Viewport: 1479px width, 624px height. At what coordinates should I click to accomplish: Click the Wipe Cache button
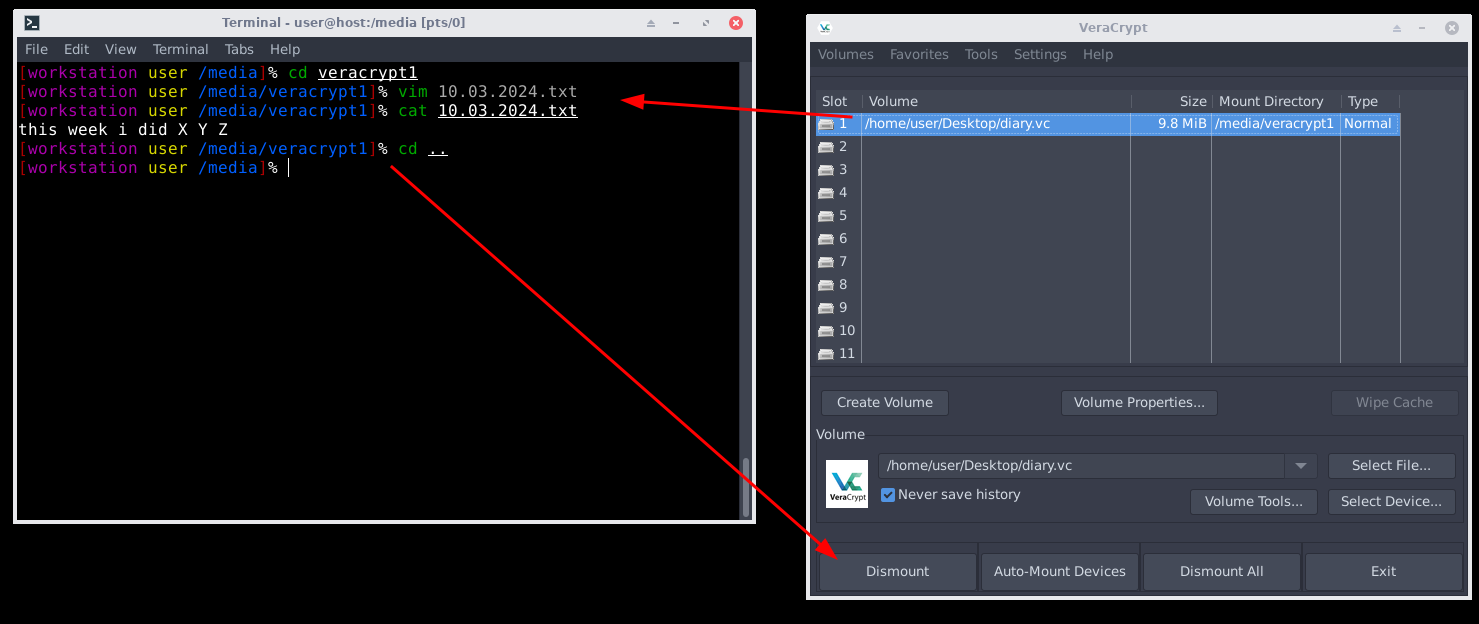[1394, 403]
